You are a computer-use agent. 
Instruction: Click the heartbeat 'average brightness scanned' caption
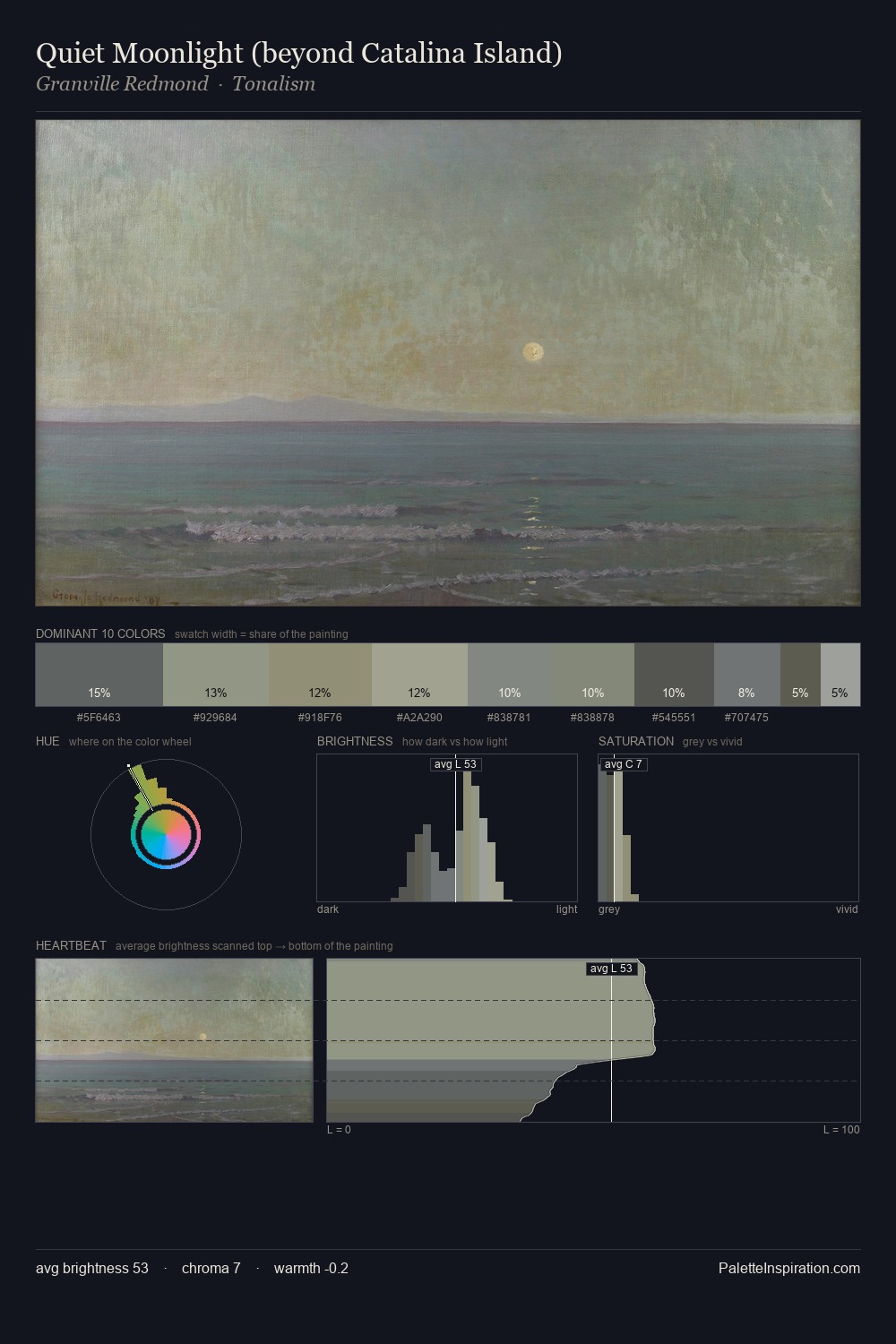coord(254,946)
